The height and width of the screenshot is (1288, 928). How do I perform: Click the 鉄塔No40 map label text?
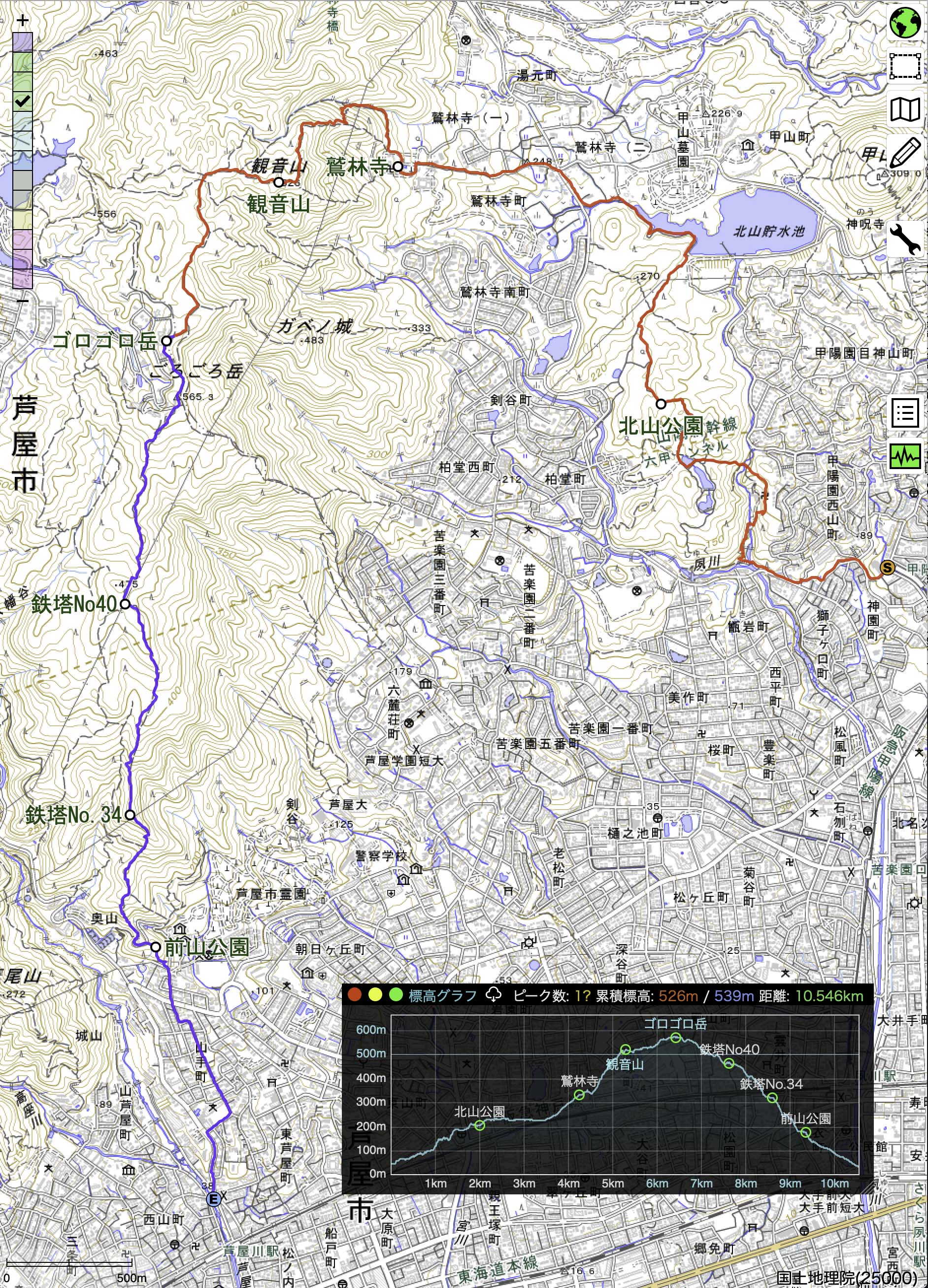[74, 604]
